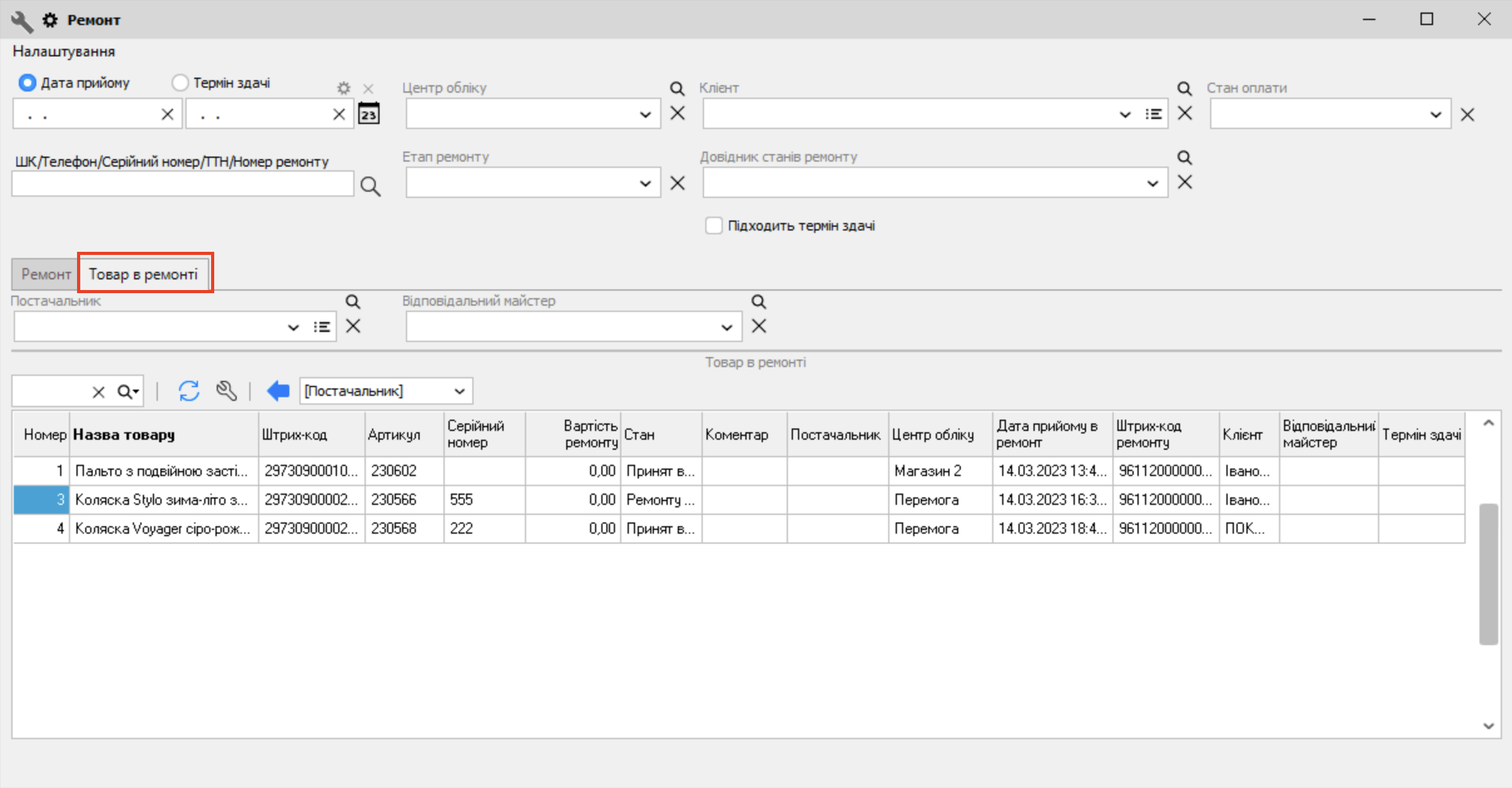1512x788 pixels.
Task: Click the wrench settings icon in toolbar
Action: (226, 391)
